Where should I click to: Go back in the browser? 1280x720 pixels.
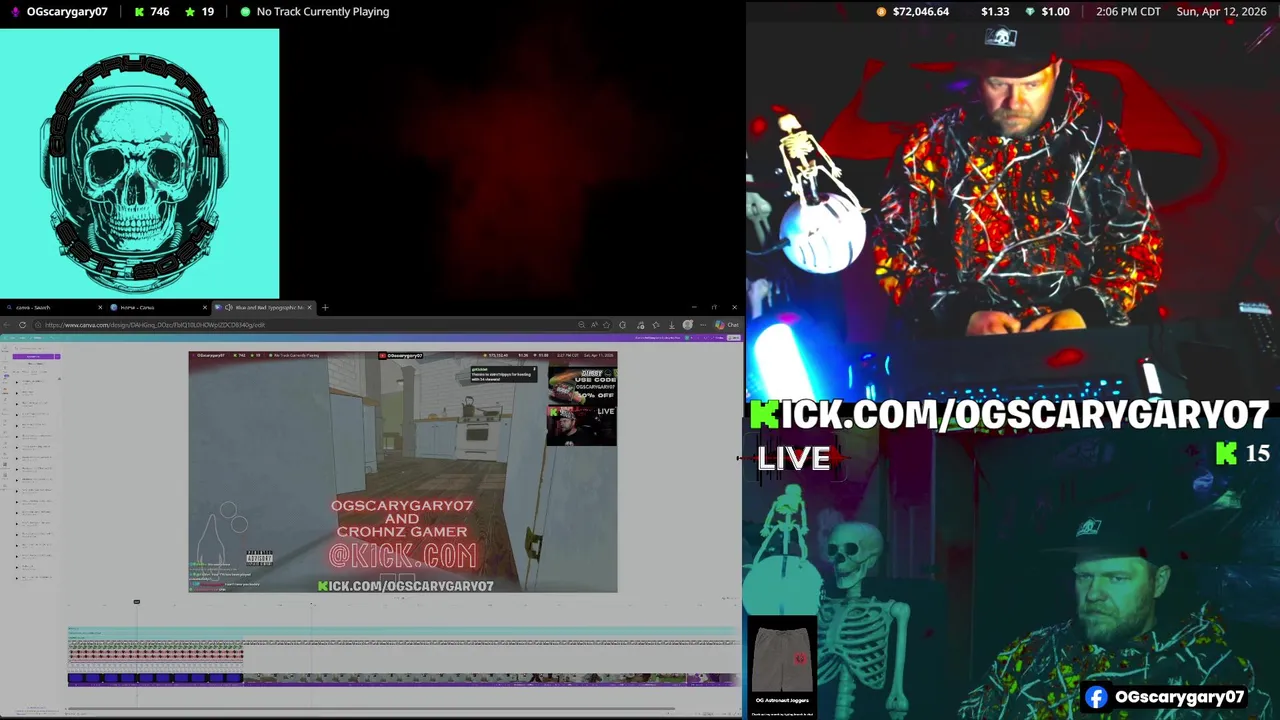(x=9, y=325)
